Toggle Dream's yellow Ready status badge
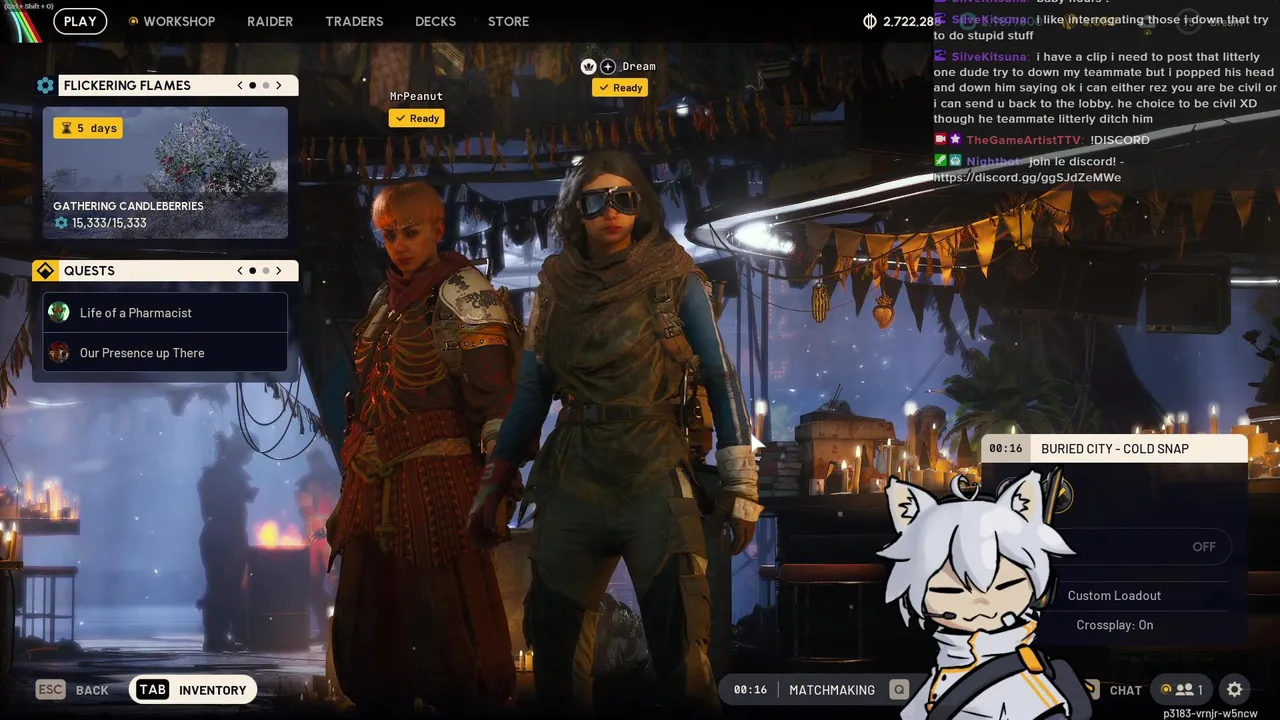This screenshot has height=720, width=1280. pyautogui.click(x=620, y=88)
